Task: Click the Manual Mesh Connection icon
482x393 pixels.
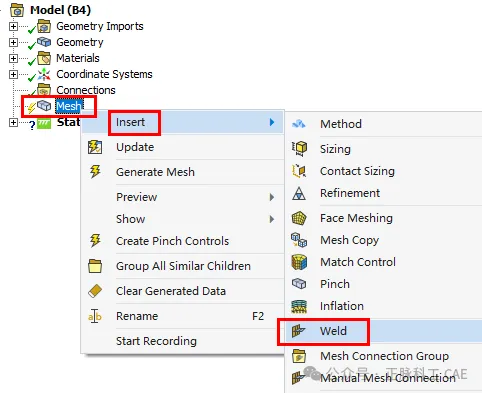Action: (x=299, y=378)
